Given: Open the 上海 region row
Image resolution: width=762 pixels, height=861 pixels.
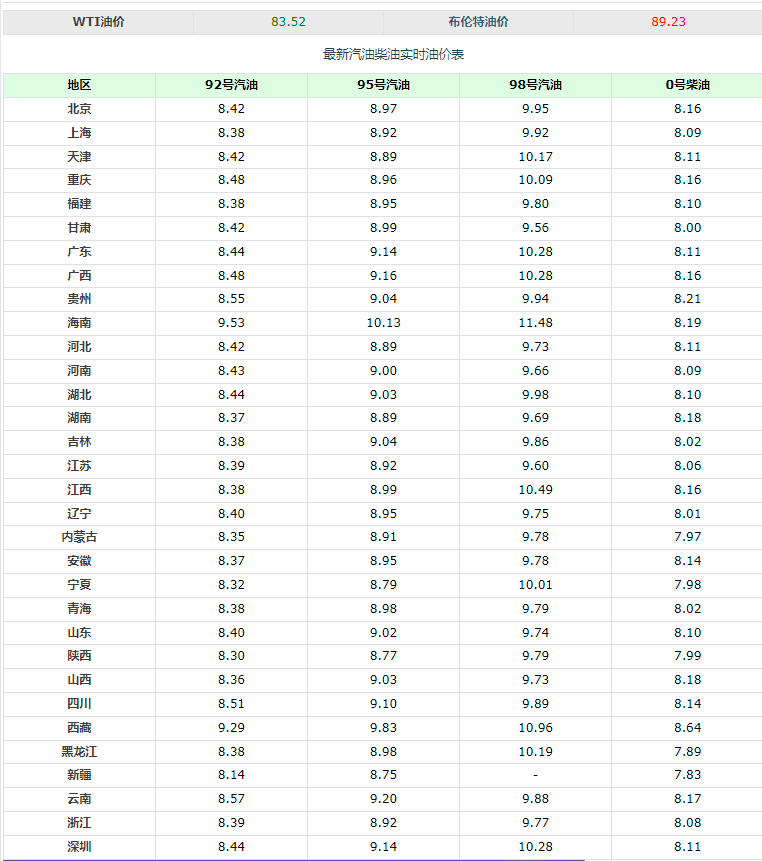Looking at the screenshot, I should coord(383,133).
